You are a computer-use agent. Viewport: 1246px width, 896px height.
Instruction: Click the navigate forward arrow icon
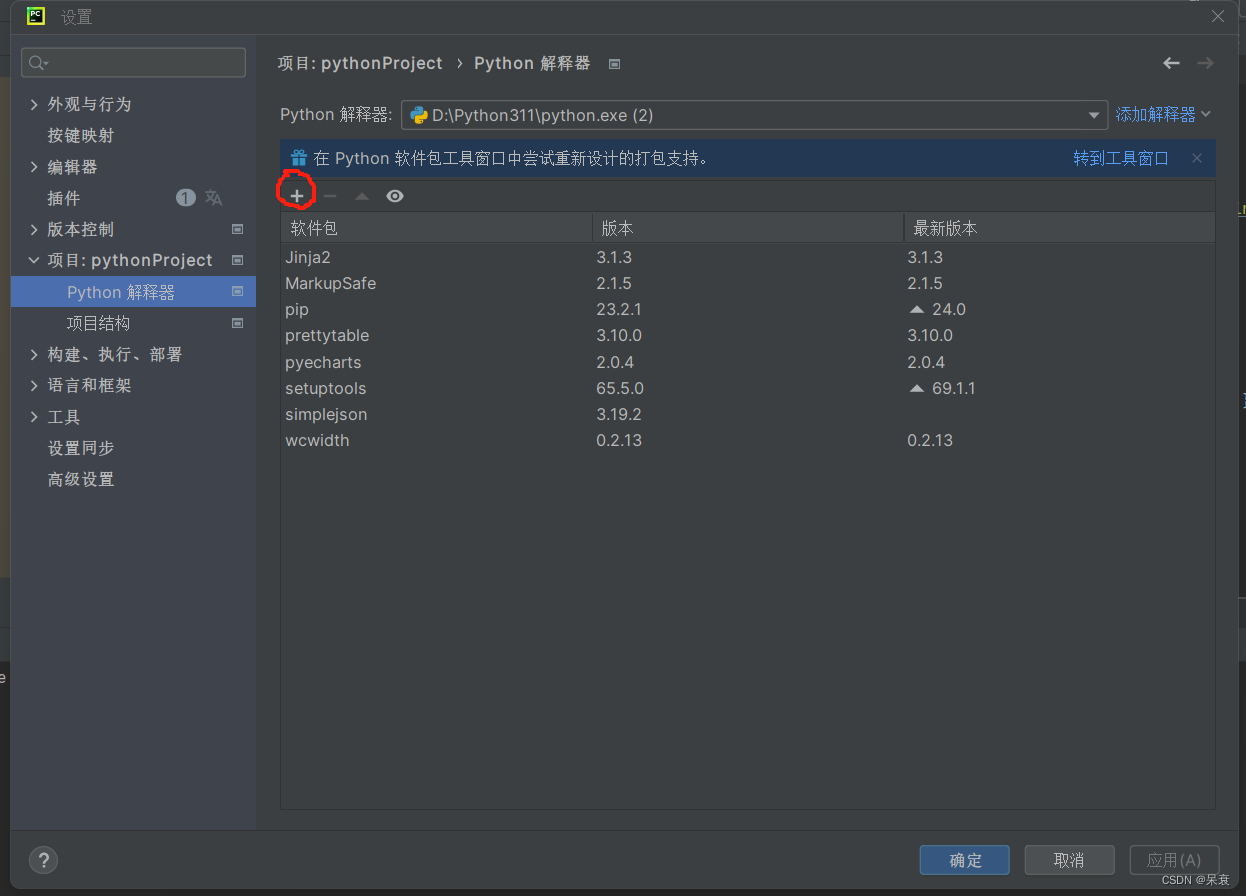1205,63
